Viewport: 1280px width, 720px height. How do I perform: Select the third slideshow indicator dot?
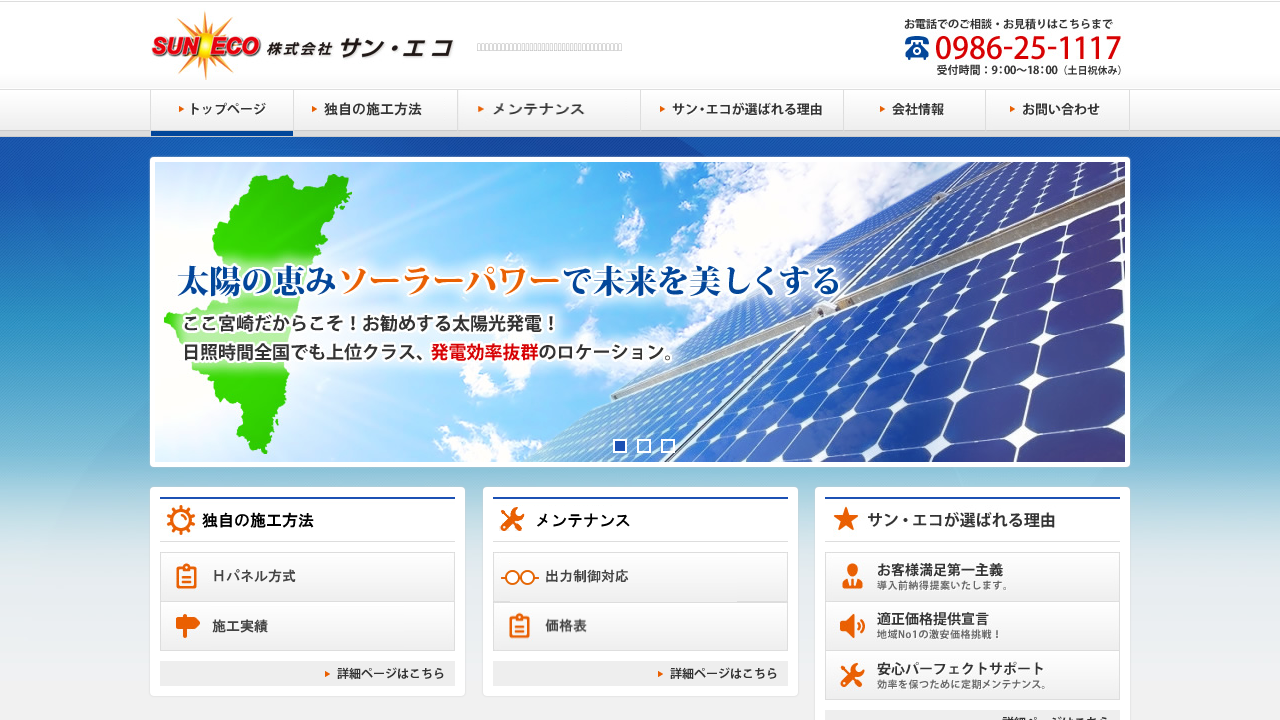(668, 446)
